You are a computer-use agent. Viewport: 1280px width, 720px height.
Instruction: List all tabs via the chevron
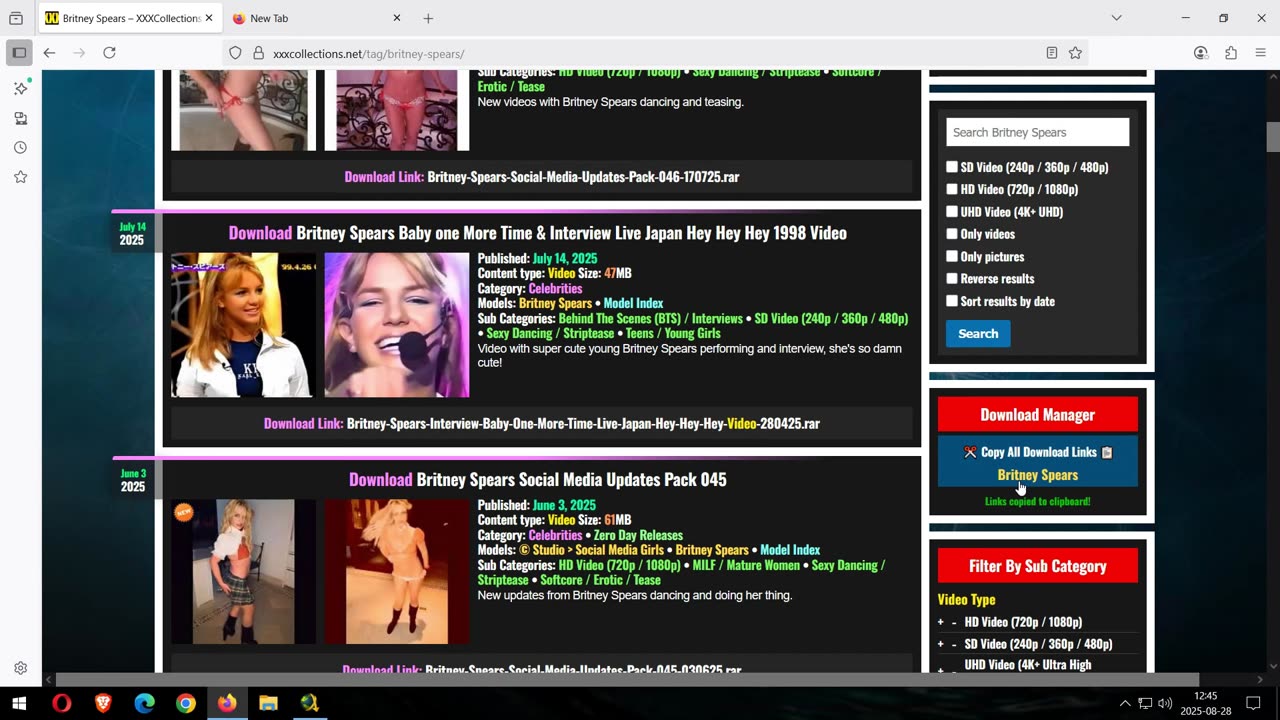click(x=1116, y=18)
